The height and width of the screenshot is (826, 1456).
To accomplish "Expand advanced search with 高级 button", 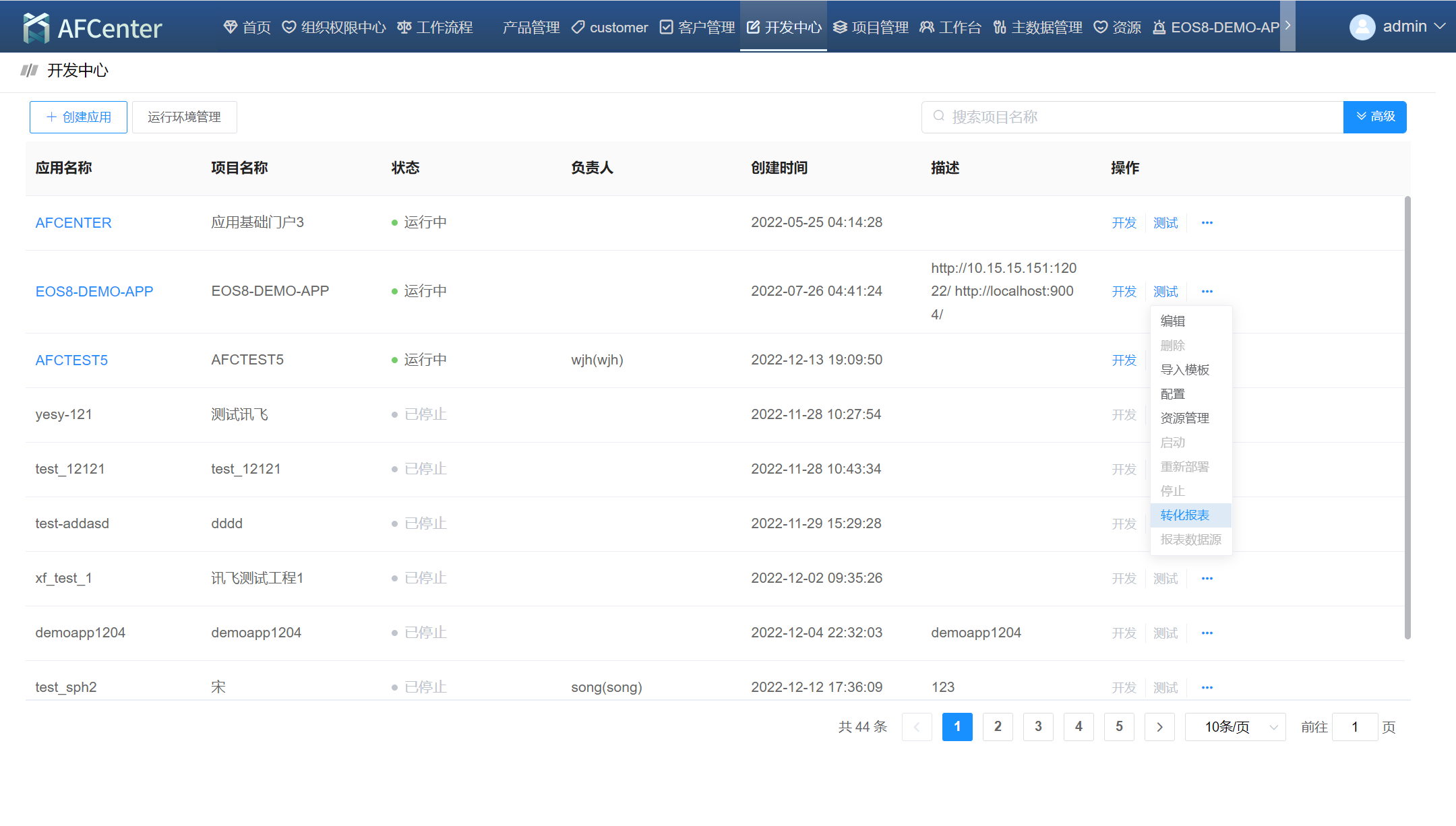I will (1374, 117).
